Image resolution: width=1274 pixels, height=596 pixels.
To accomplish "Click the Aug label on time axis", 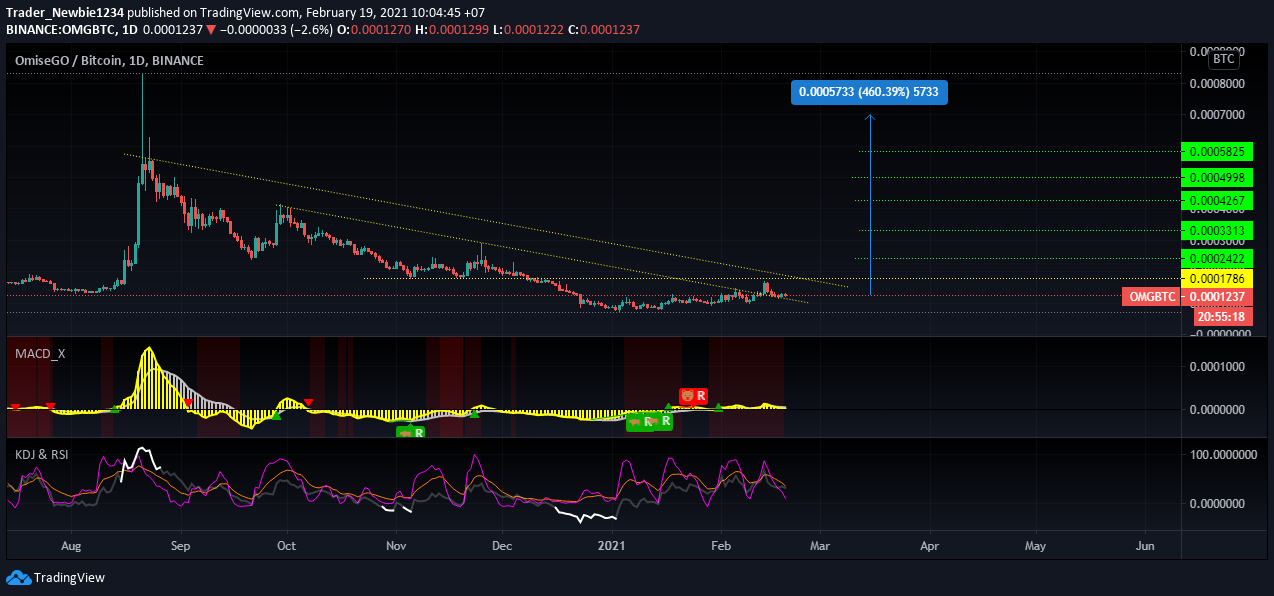I will (x=71, y=546).
